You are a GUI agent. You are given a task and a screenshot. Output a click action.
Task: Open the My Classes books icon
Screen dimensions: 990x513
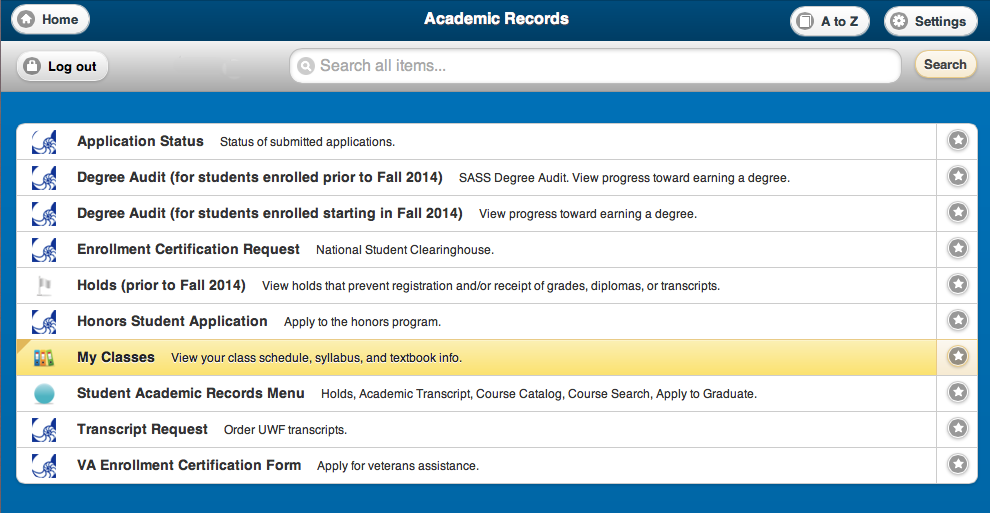[x=44, y=358]
